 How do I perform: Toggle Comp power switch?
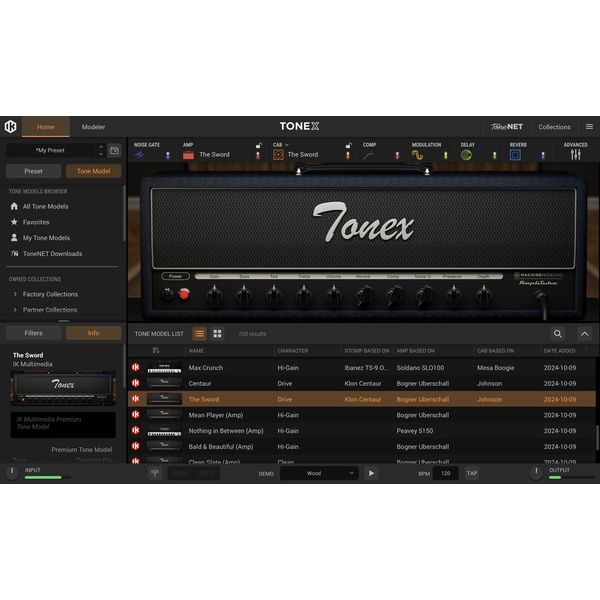click(x=397, y=155)
